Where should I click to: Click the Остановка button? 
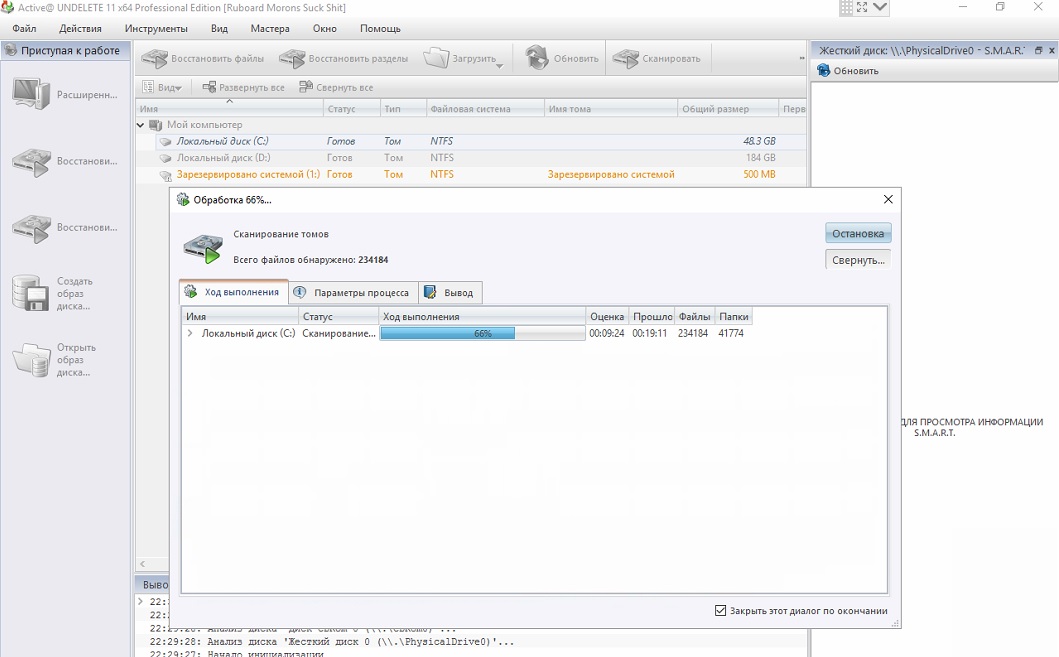[858, 233]
